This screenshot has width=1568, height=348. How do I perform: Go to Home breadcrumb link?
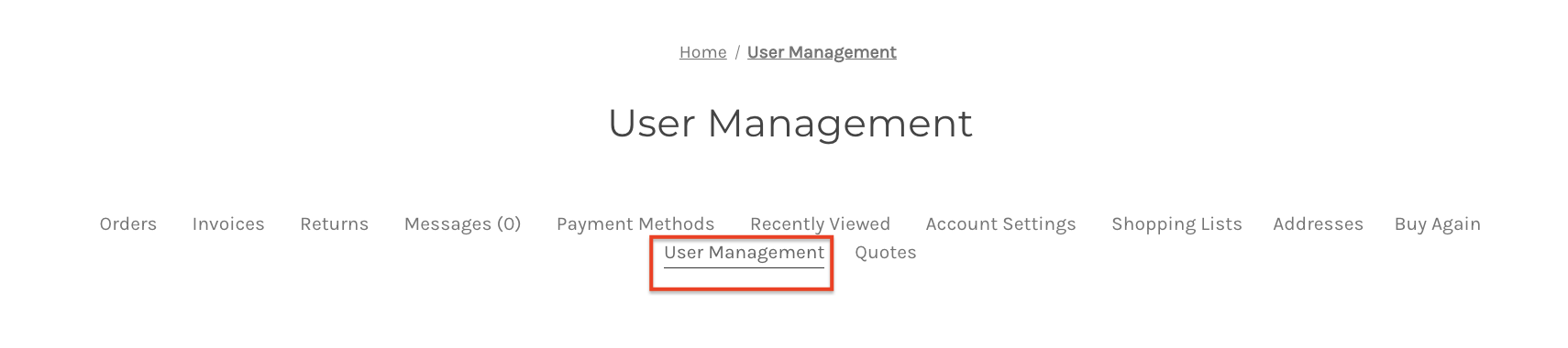point(702,52)
